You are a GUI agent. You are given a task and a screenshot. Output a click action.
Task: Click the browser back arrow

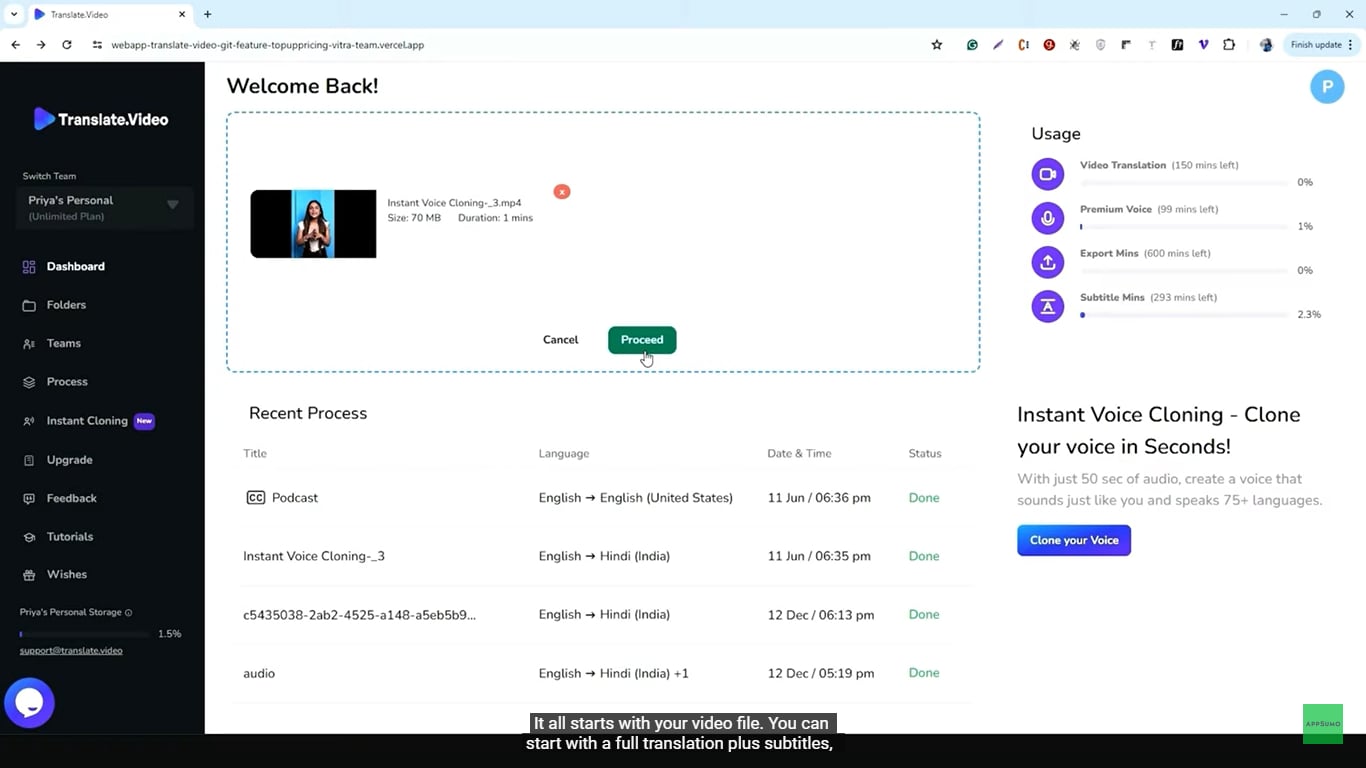pyautogui.click(x=15, y=45)
